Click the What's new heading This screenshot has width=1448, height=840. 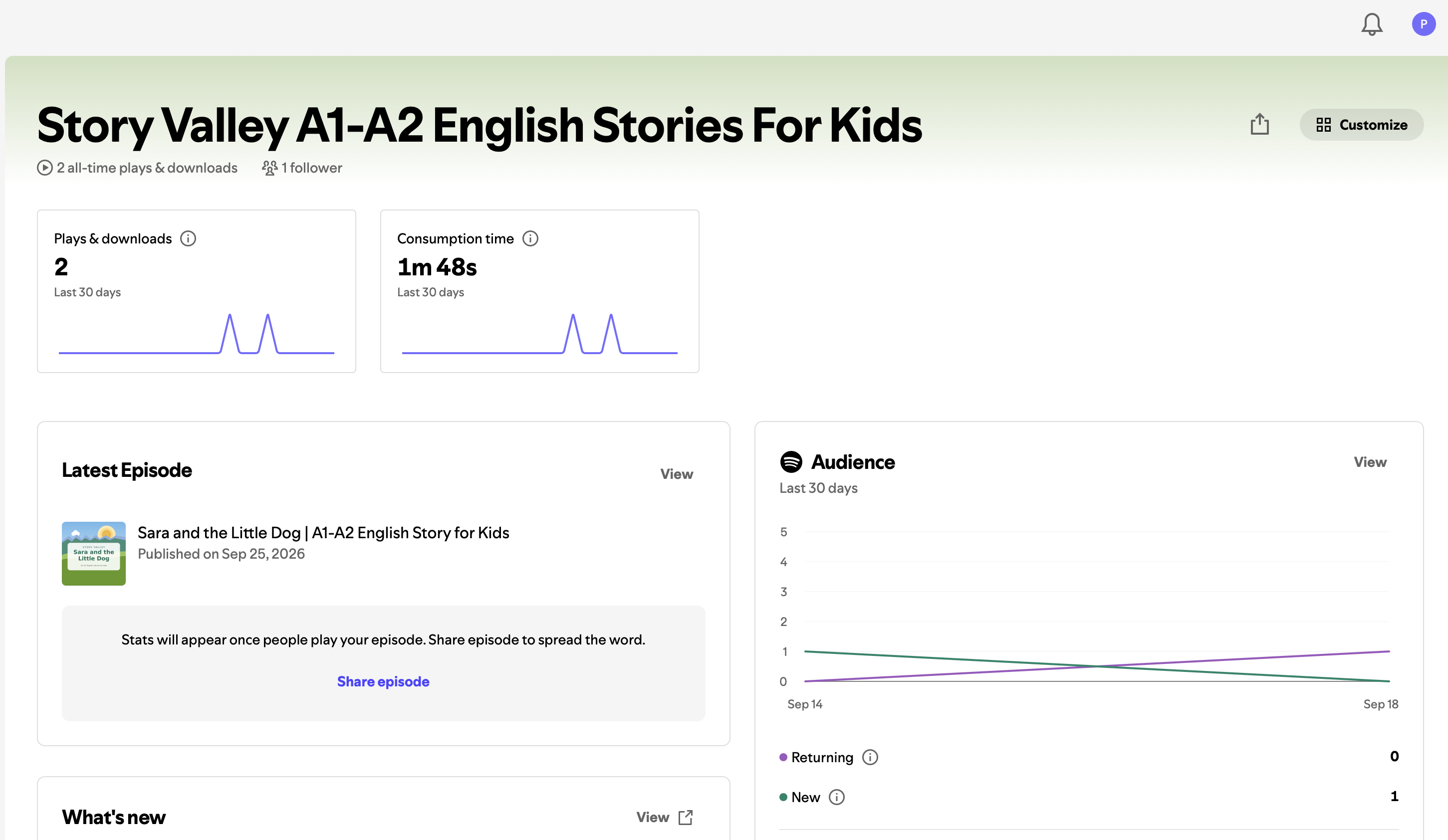114,817
